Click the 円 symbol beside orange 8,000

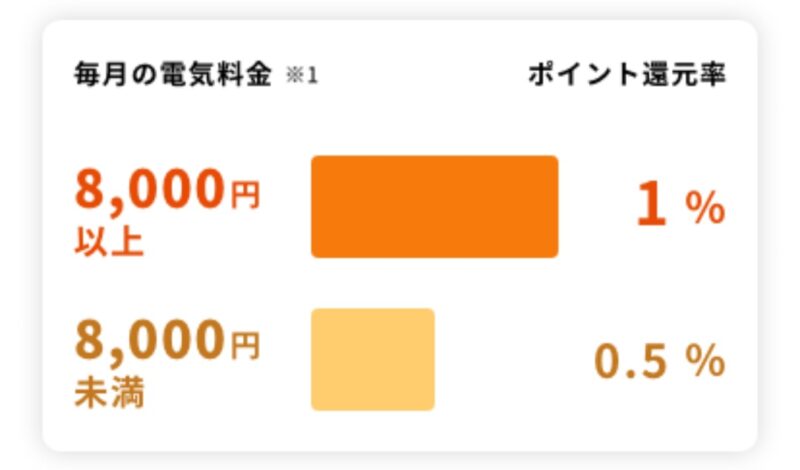click(246, 195)
